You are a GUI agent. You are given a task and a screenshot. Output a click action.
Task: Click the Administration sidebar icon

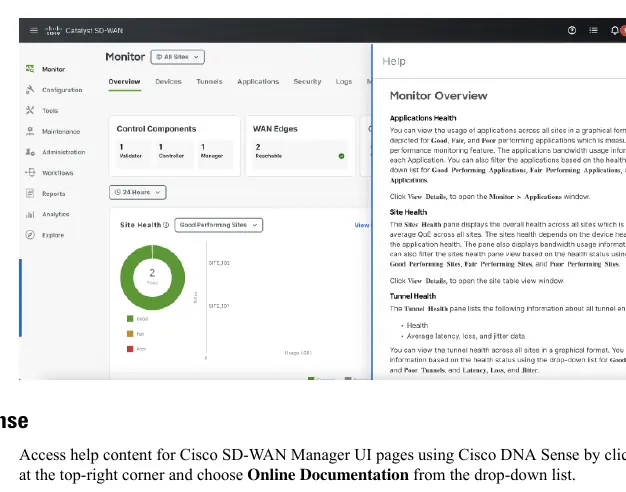(x=30, y=152)
